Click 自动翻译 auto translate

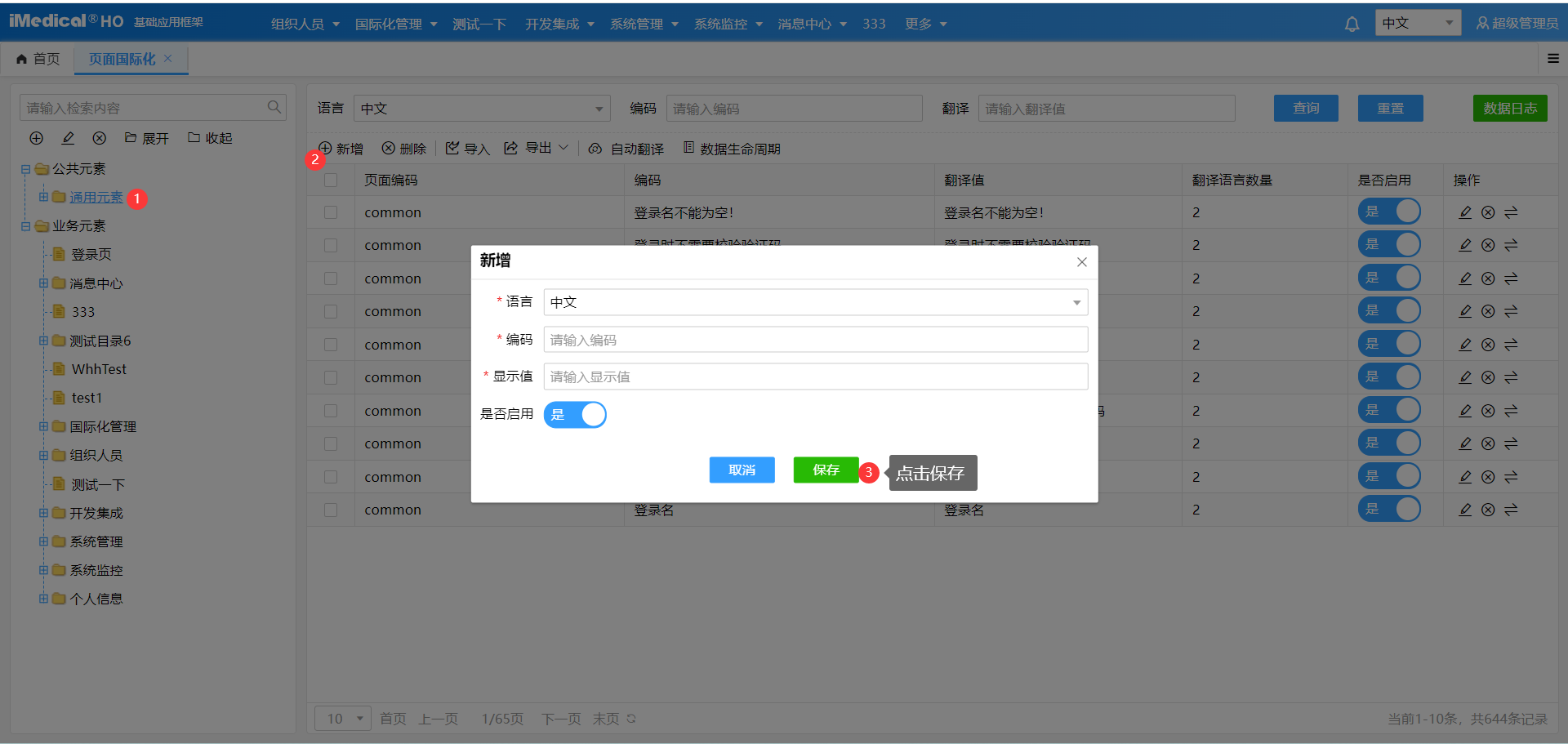(x=626, y=149)
